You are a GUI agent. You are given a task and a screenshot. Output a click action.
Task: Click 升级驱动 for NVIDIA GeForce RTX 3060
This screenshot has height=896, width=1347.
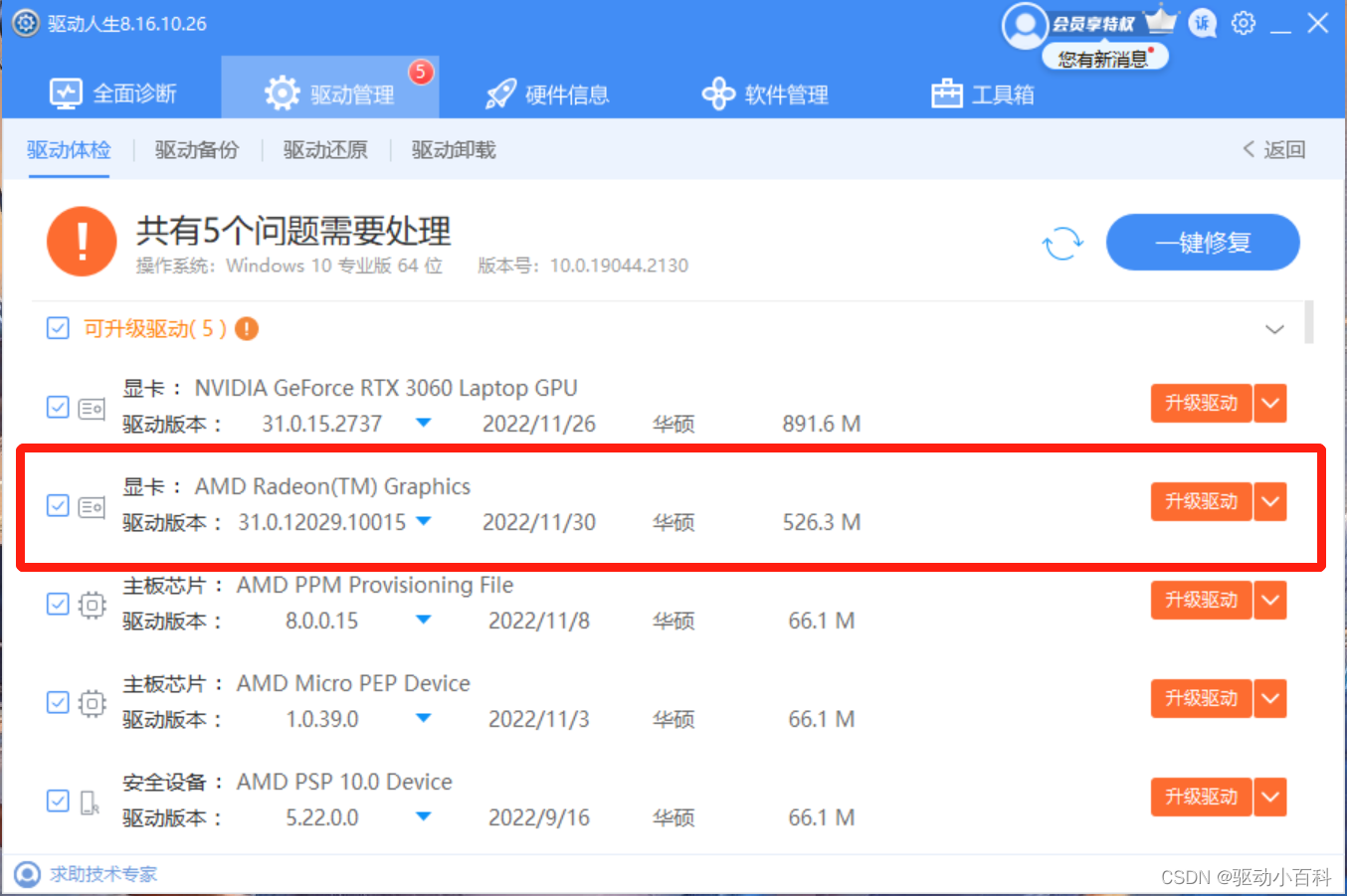[x=1201, y=403]
